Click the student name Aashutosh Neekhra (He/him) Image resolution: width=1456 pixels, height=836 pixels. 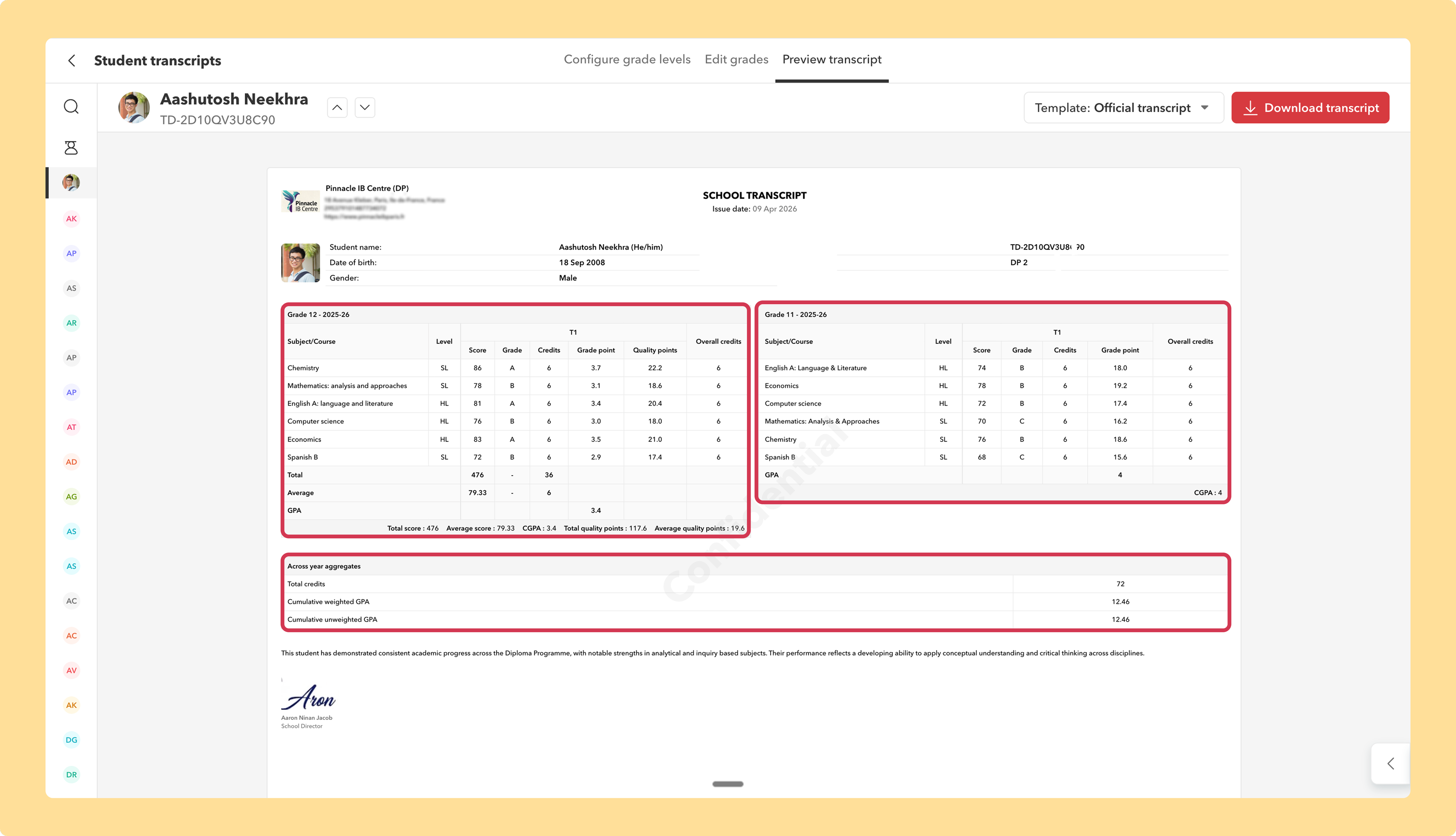(611, 247)
